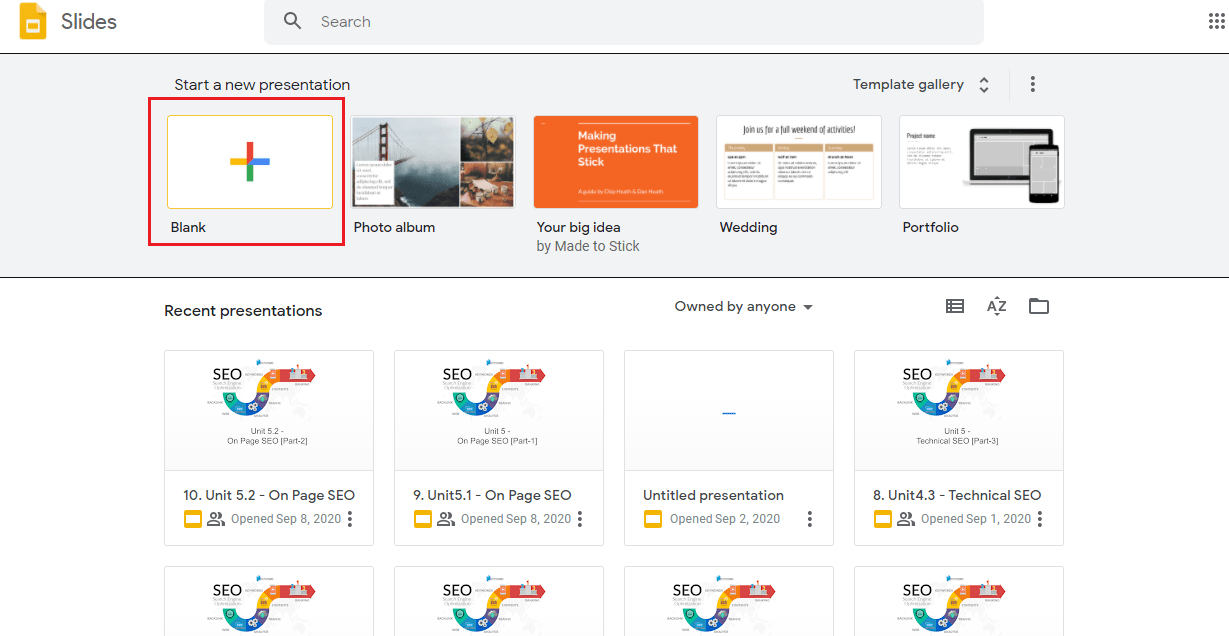The image size is (1229, 636).
Task: Click the Slides file icon under 10. Unit 5.2
Action: pyautogui.click(x=193, y=519)
